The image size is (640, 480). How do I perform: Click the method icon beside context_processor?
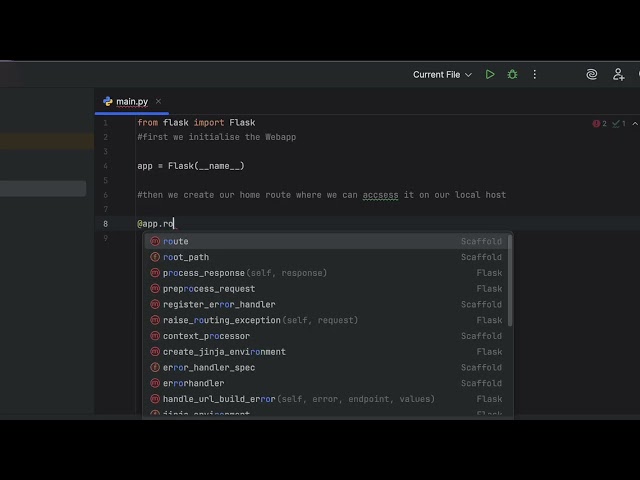(x=155, y=336)
